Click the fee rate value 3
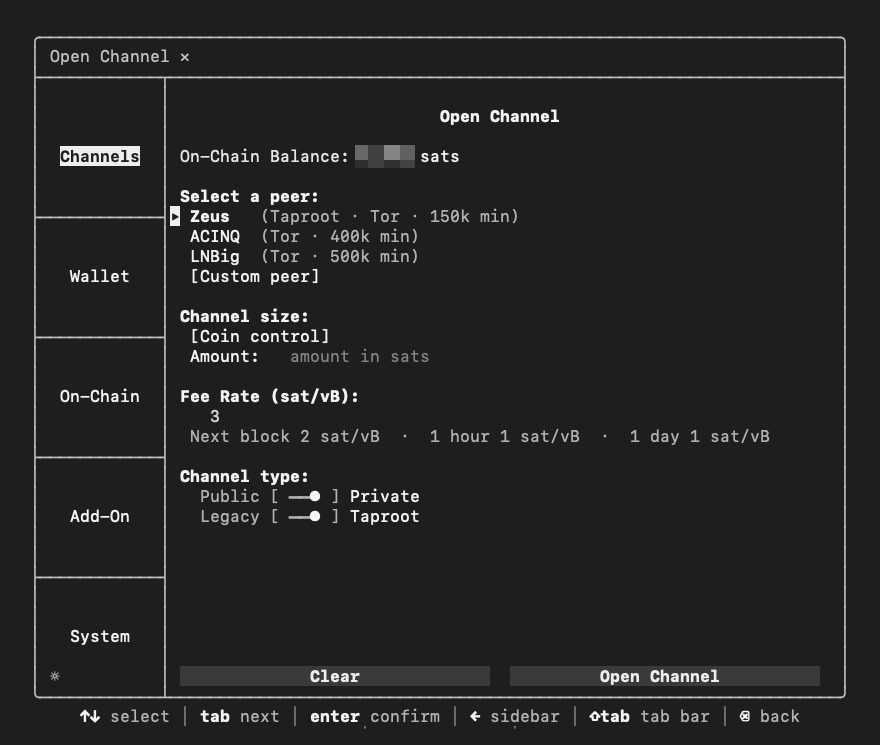The width and height of the screenshot is (880, 745). pyautogui.click(x=214, y=417)
